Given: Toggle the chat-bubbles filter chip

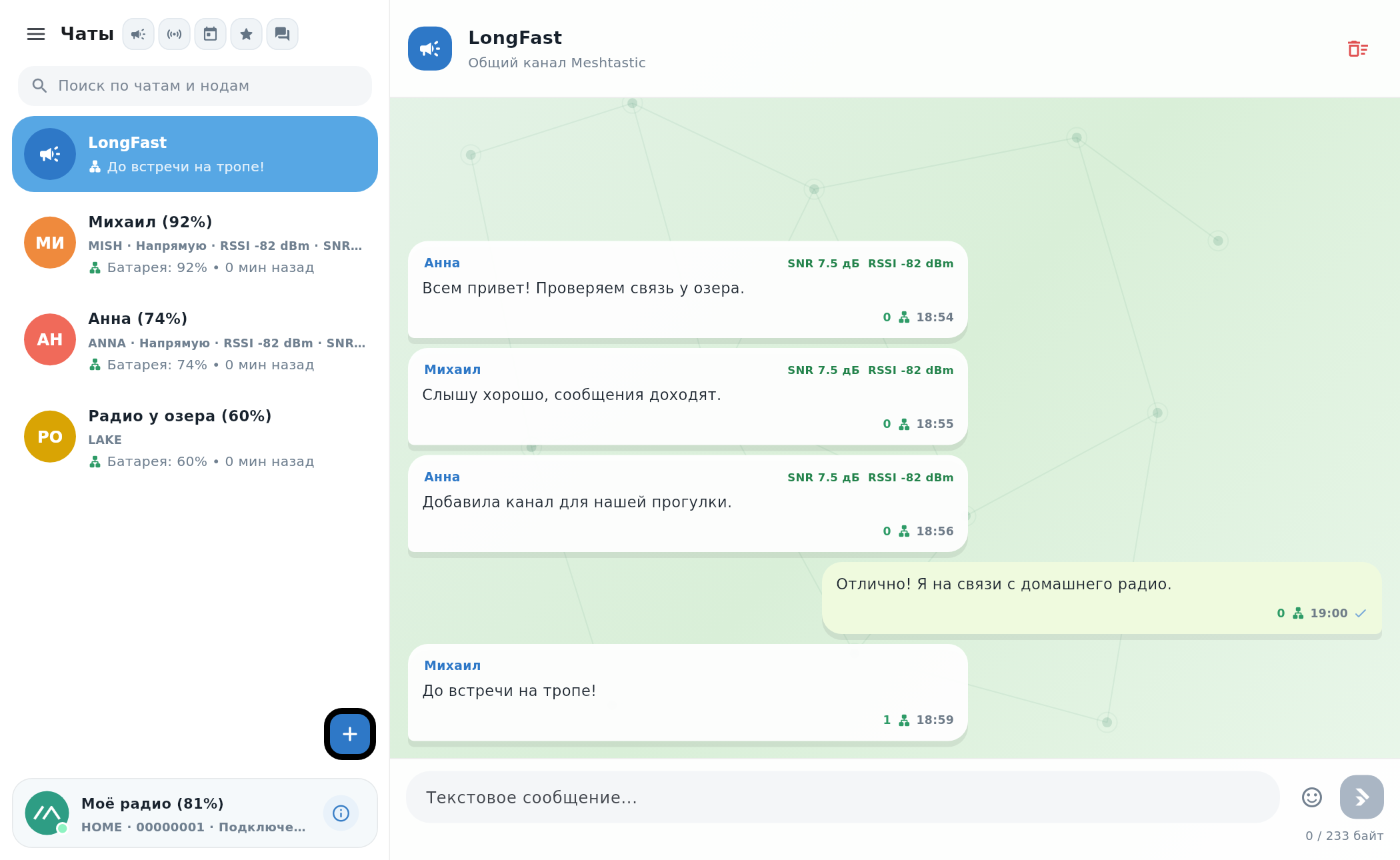Looking at the screenshot, I should pyautogui.click(x=283, y=34).
